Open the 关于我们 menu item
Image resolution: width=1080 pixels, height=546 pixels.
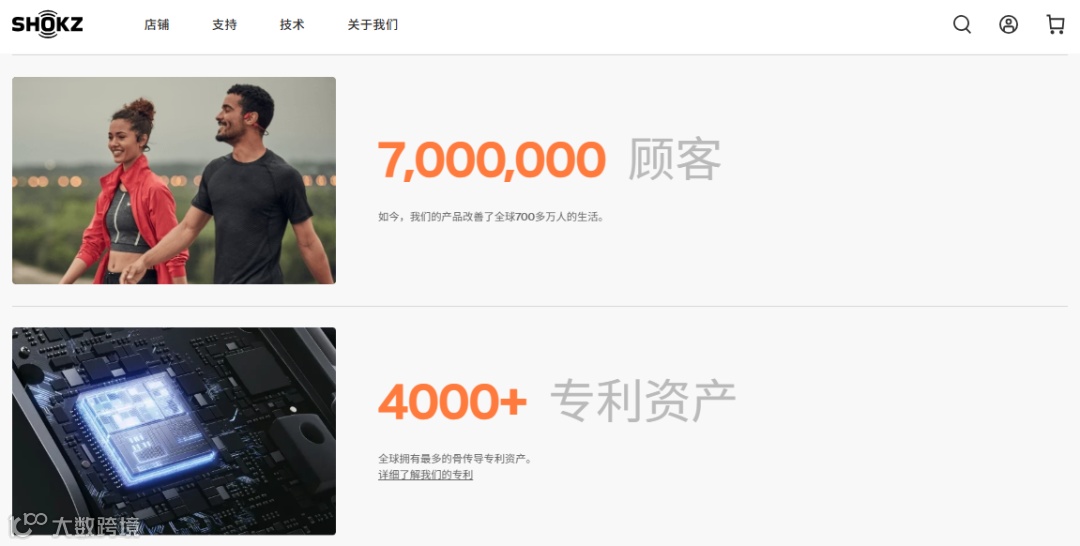[x=373, y=25]
